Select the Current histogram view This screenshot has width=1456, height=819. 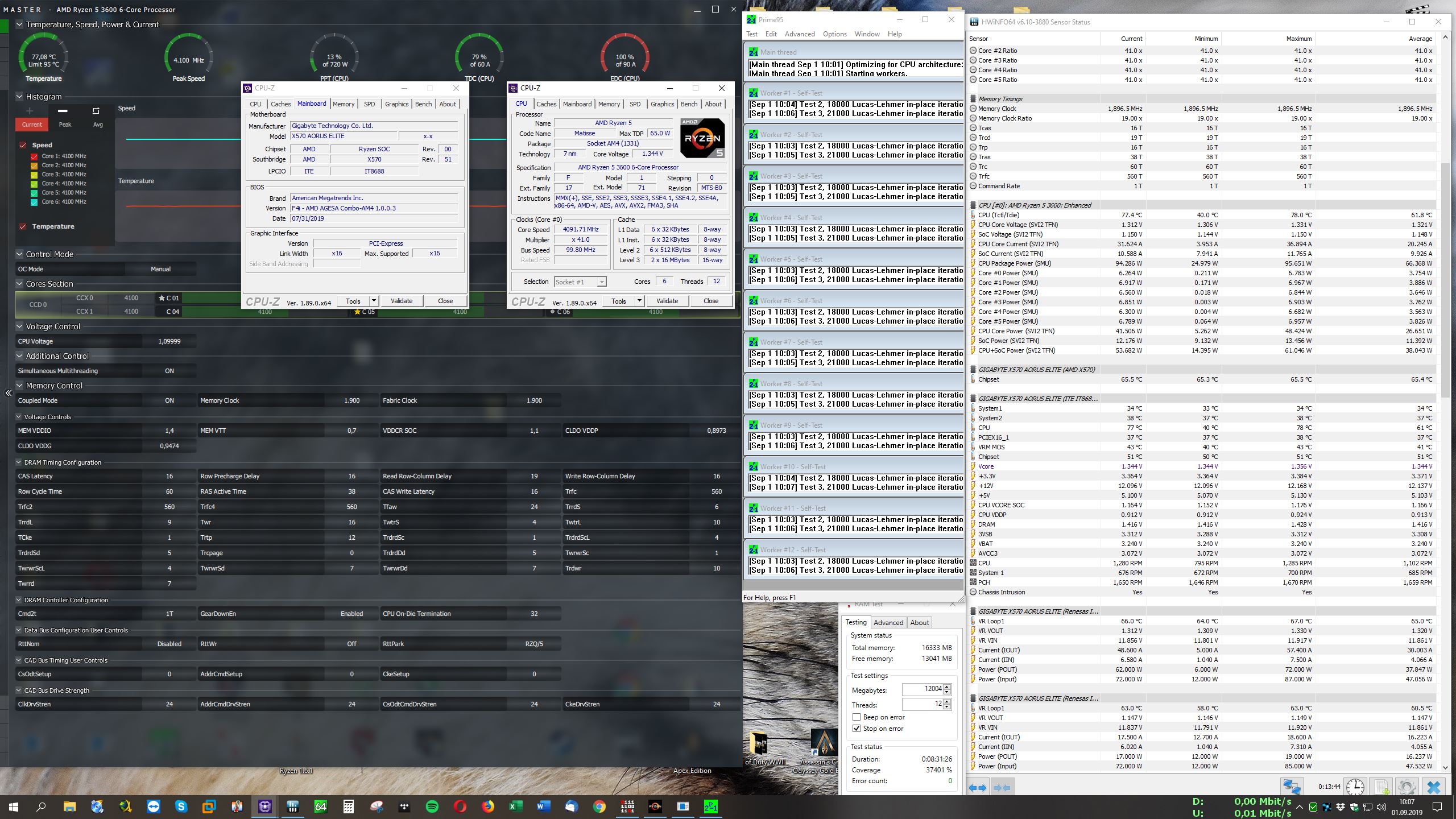click(32, 125)
